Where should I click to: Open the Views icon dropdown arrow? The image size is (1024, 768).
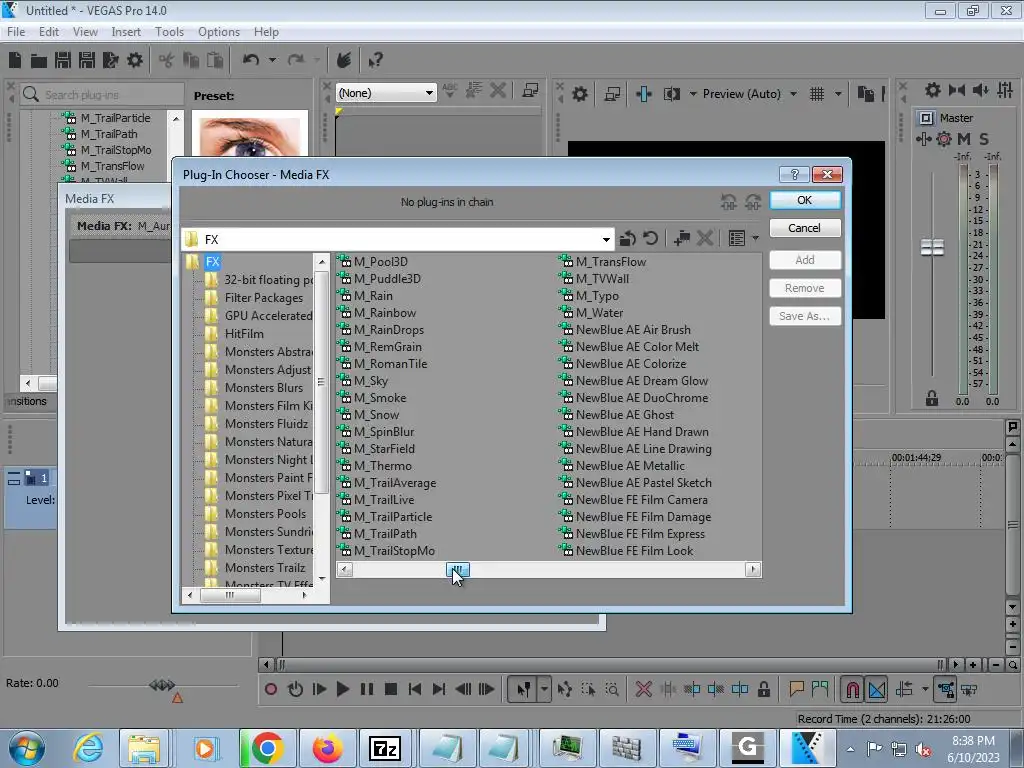[756, 238]
